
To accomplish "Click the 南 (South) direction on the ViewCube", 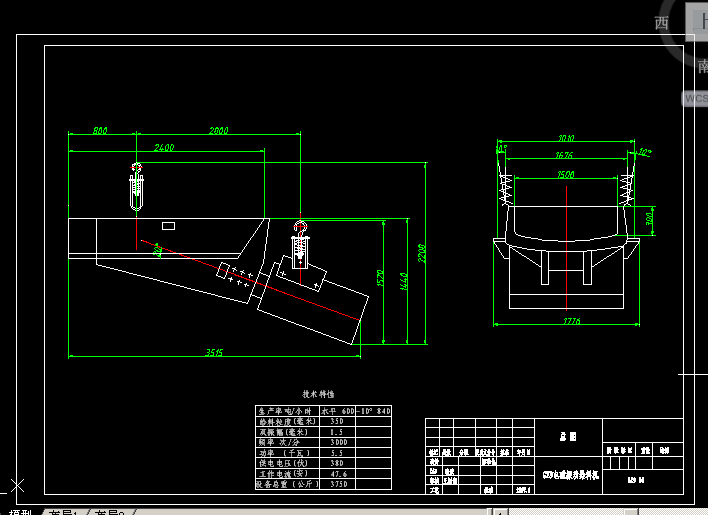I will pyautogui.click(x=703, y=67).
